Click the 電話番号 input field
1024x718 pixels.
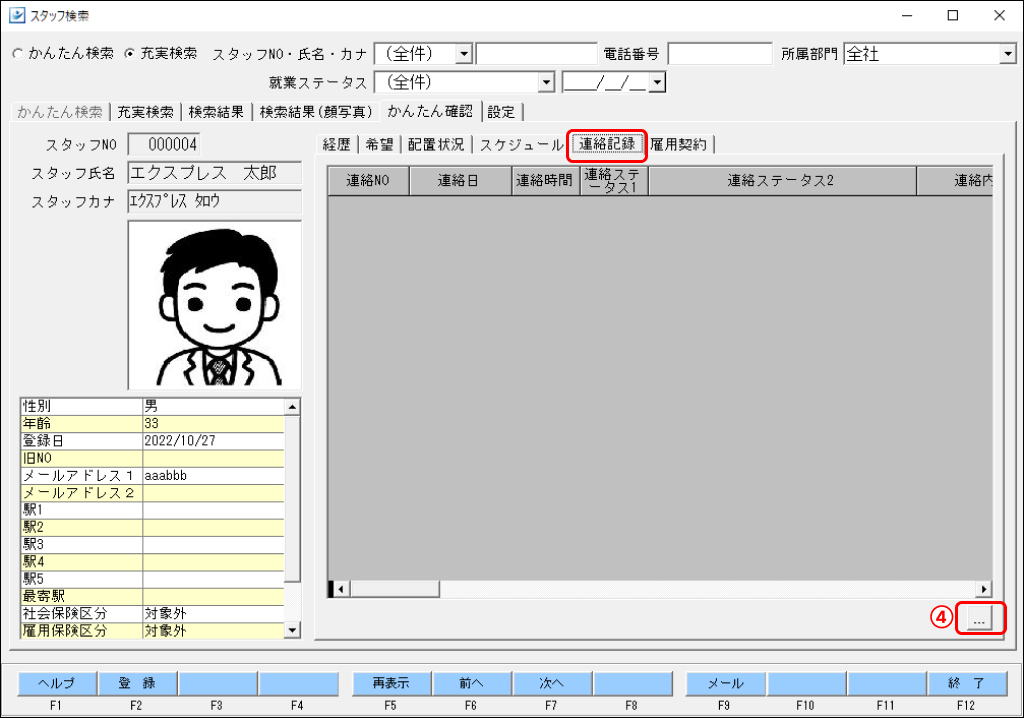point(720,54)
